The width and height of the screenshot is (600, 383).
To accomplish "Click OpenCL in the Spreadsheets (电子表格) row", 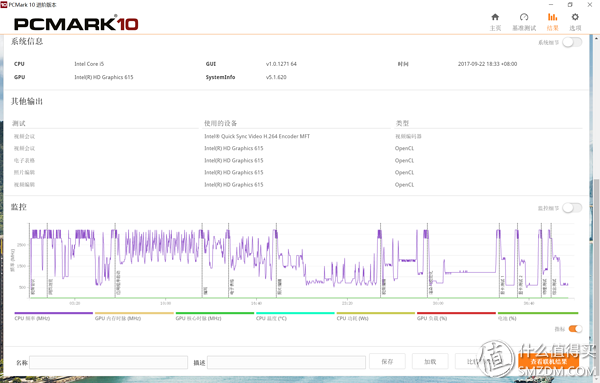I will click(x=404, y=160).
